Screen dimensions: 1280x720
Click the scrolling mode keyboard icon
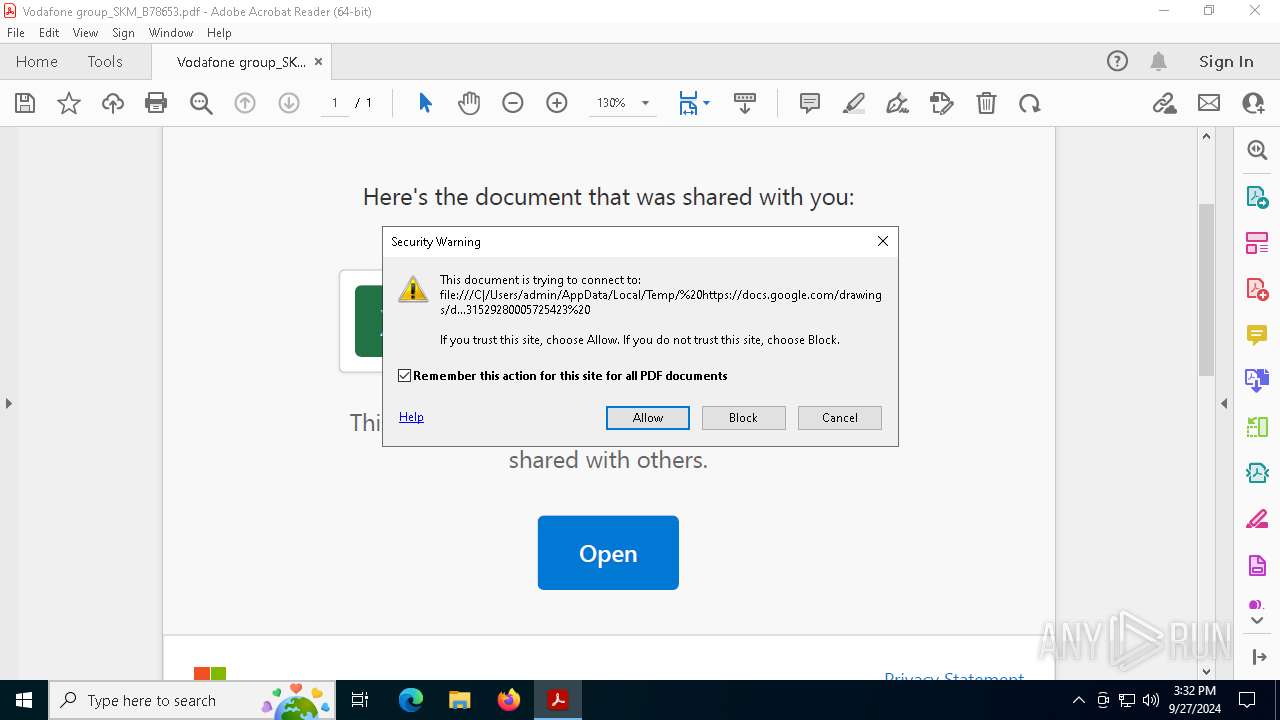[x=745, y=103]
